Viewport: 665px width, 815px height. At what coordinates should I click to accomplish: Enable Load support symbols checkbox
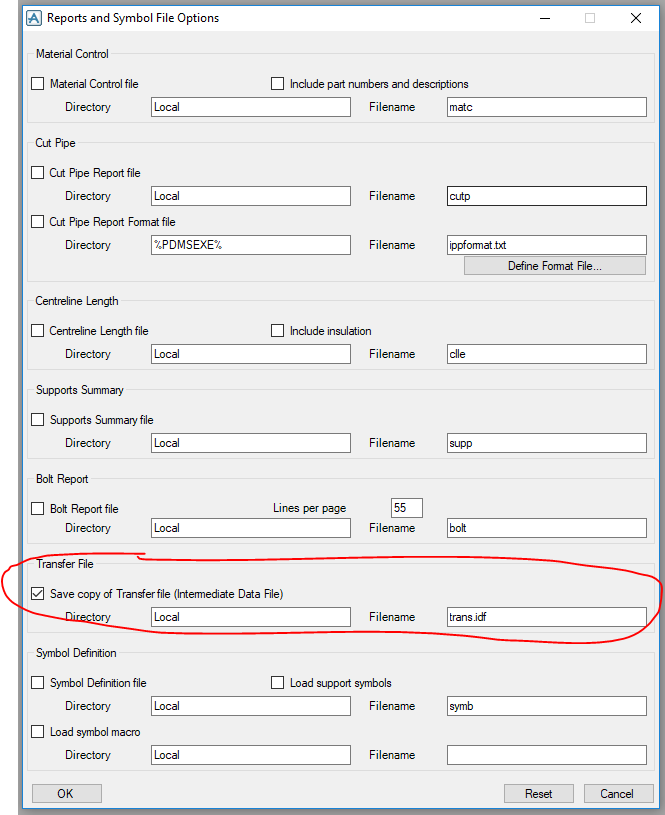278,683
